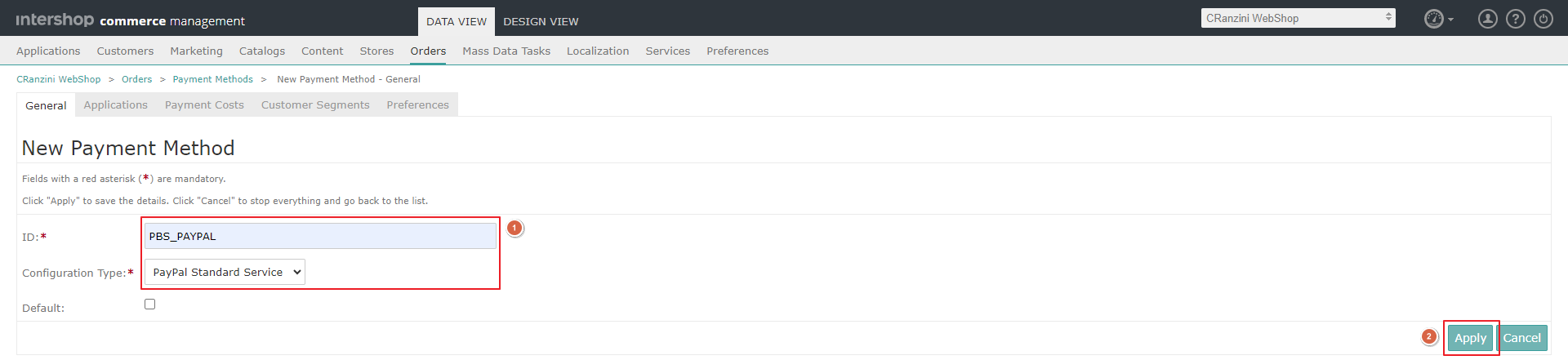The height and width of the screenshot is (360, 1568).
Task: Click the logout power icon
Action: (1543, 19)
